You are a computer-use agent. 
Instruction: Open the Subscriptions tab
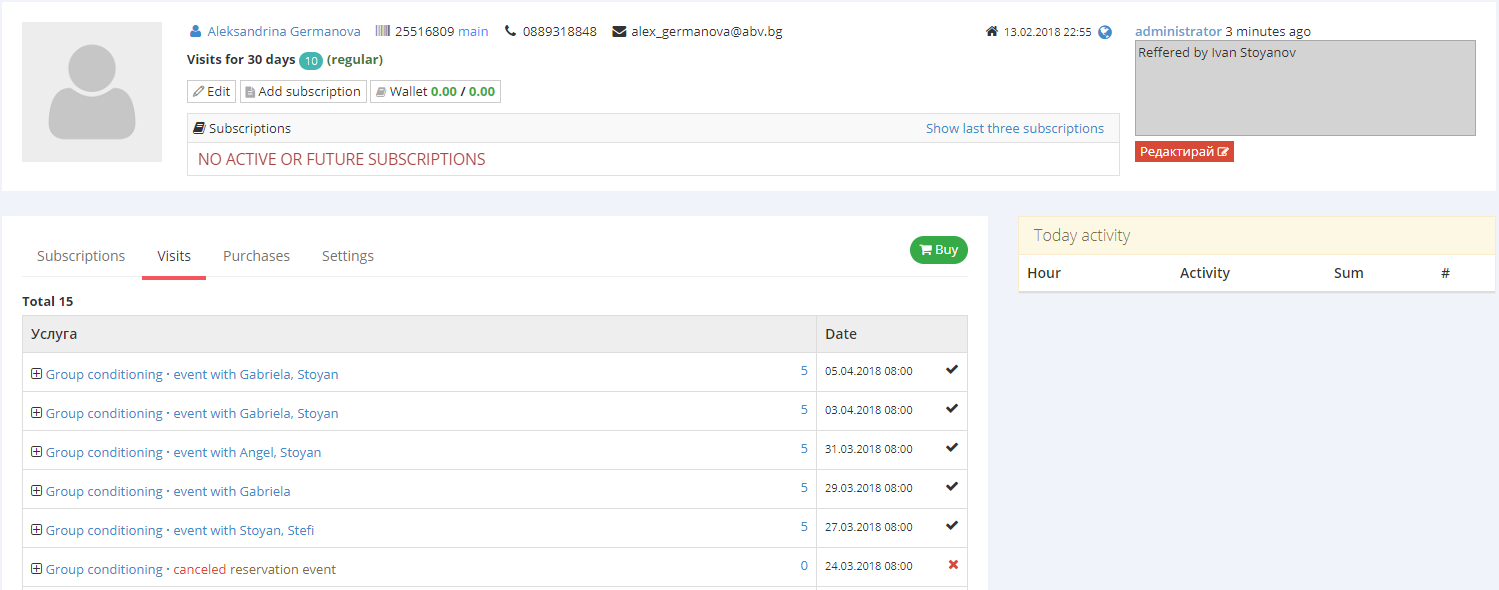pos(81,256)
